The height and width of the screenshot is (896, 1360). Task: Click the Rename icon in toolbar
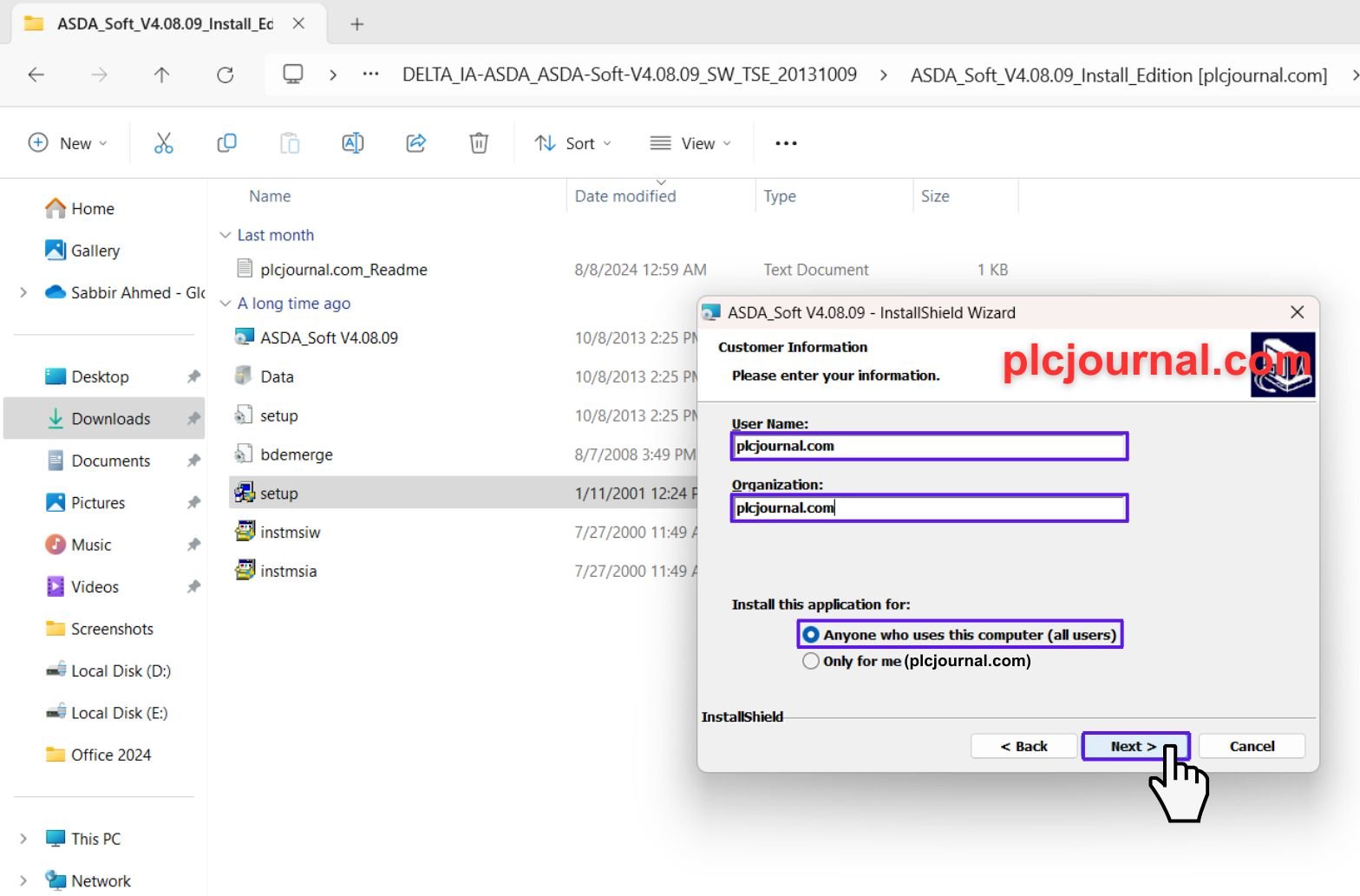(x=353, y=143)
